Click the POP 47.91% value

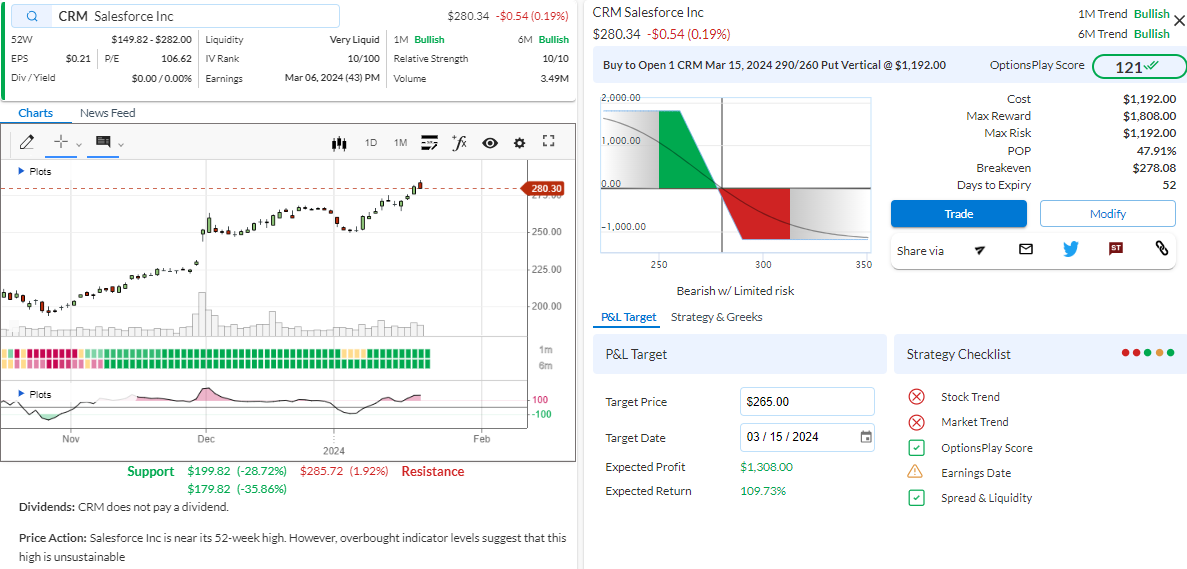[1156, 151]
